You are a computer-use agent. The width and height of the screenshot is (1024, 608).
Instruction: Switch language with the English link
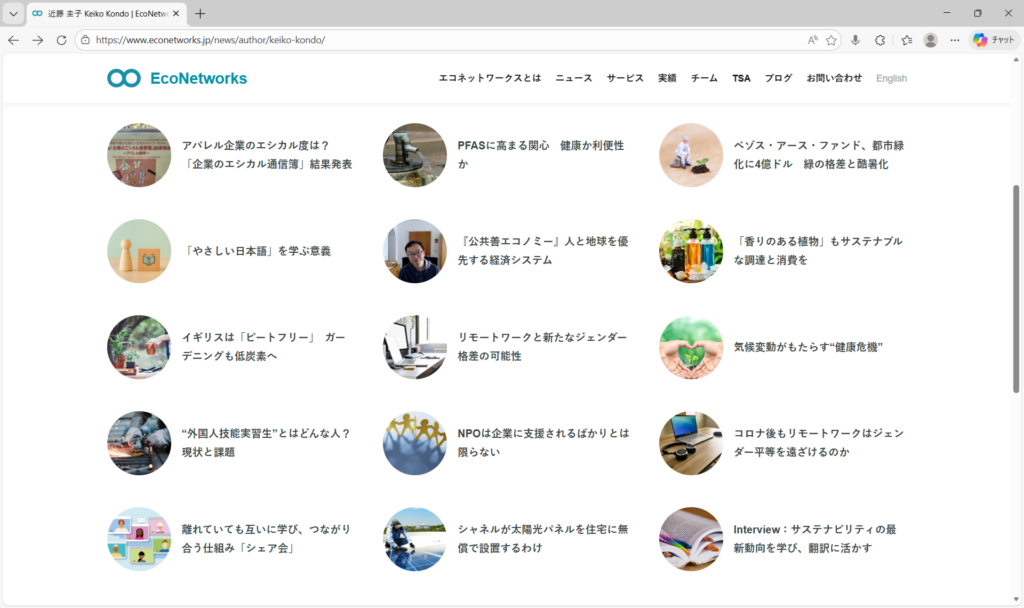coord(891,78)
